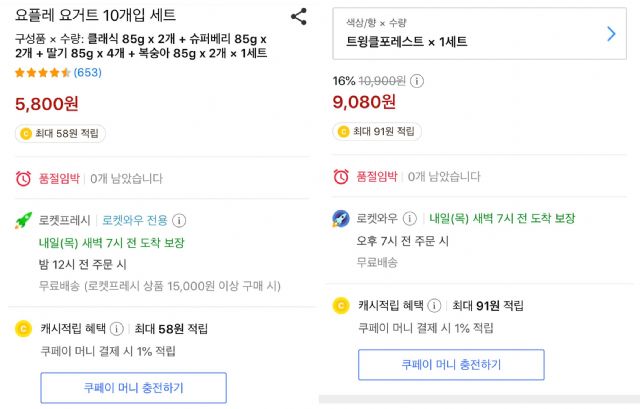640x409 pixels.
Task: Click 쿠페이 머니 충전하기 button under 91원 적립
Action: tap(451, 365)
